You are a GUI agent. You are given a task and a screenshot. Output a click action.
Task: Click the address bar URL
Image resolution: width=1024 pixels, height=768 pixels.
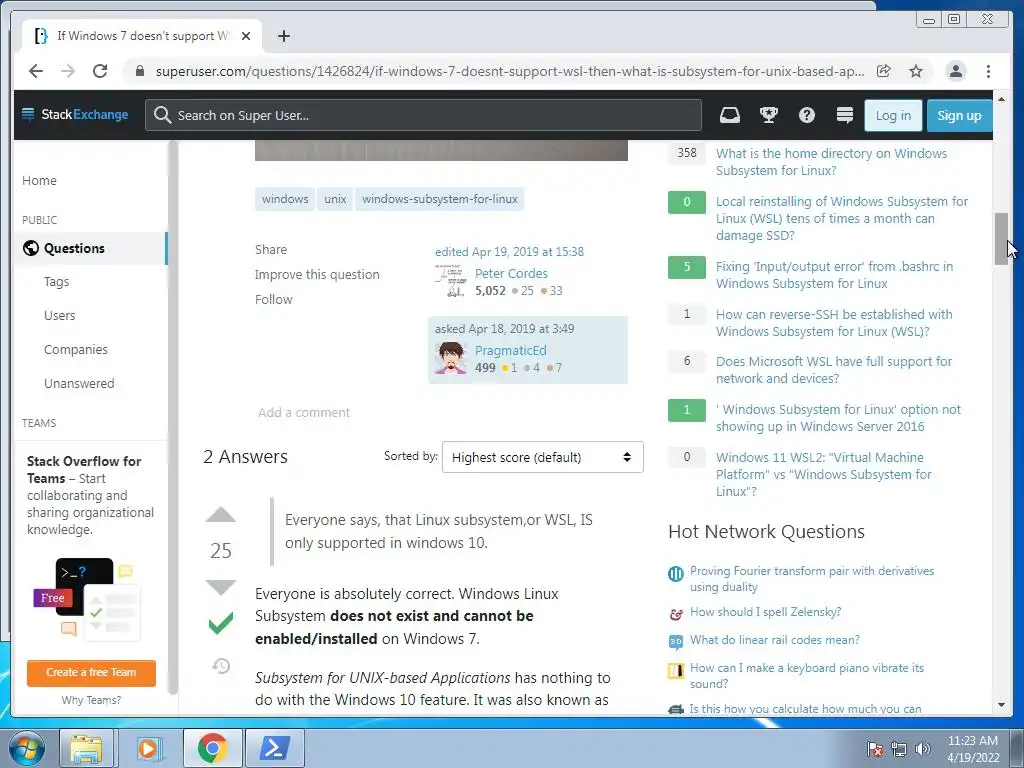click(x=509, y=71)
